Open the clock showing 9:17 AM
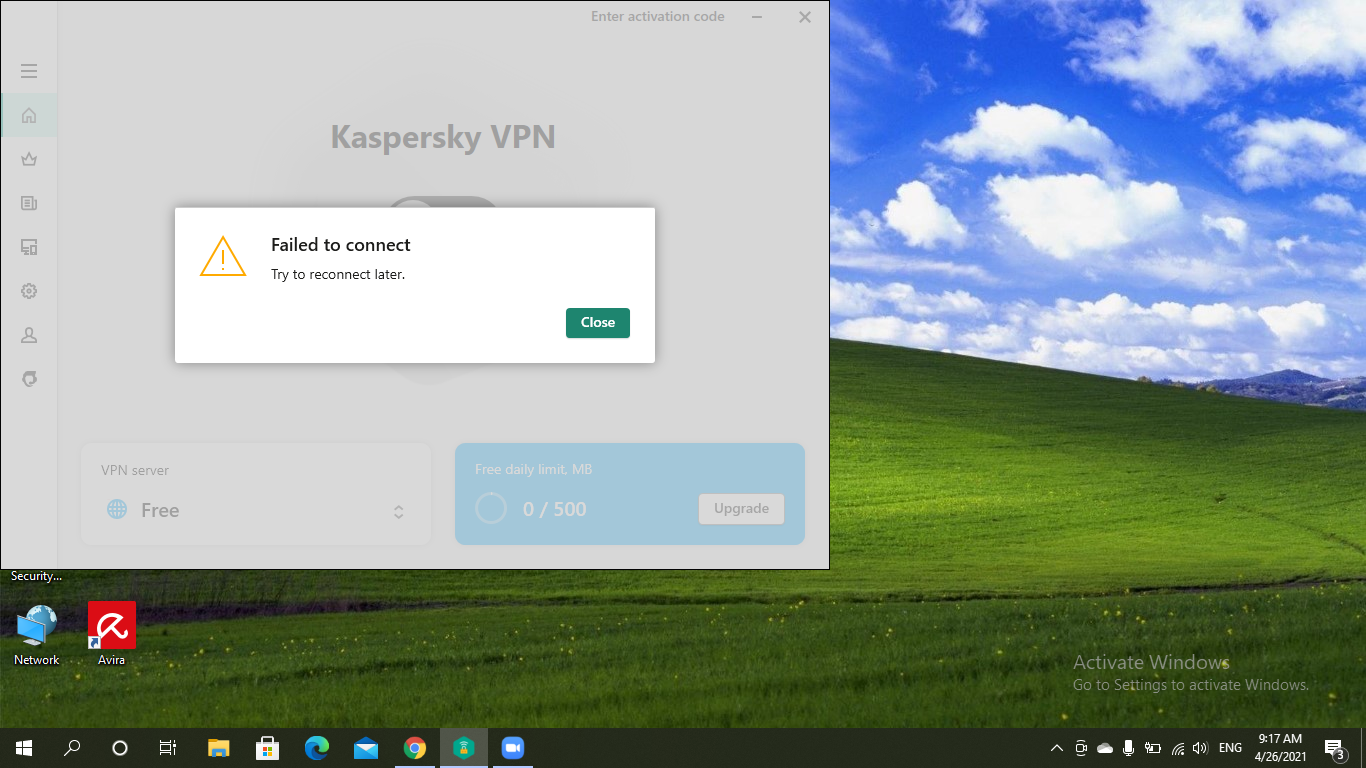The image size is (1366, 768). (1281, 748)
